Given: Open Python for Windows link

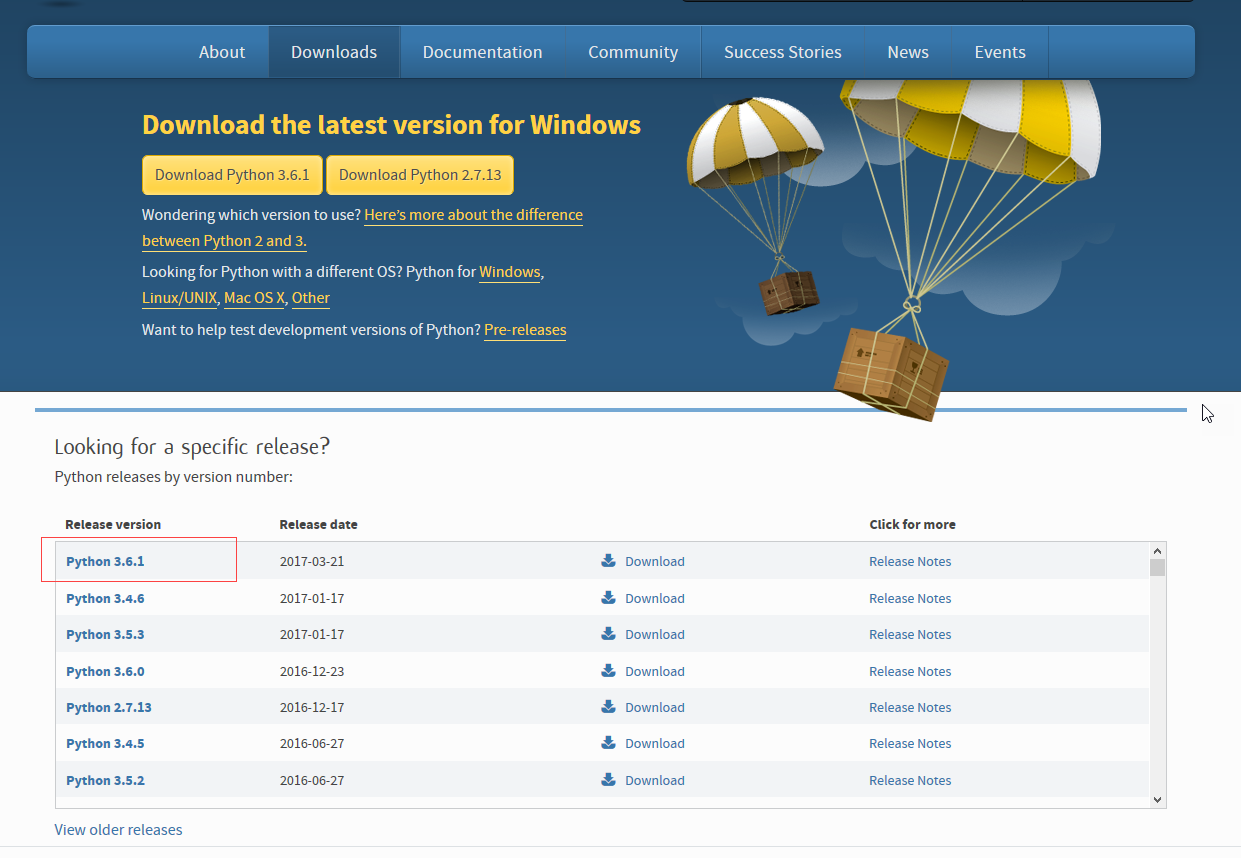Looking at the screenshot, I should 510,272.
